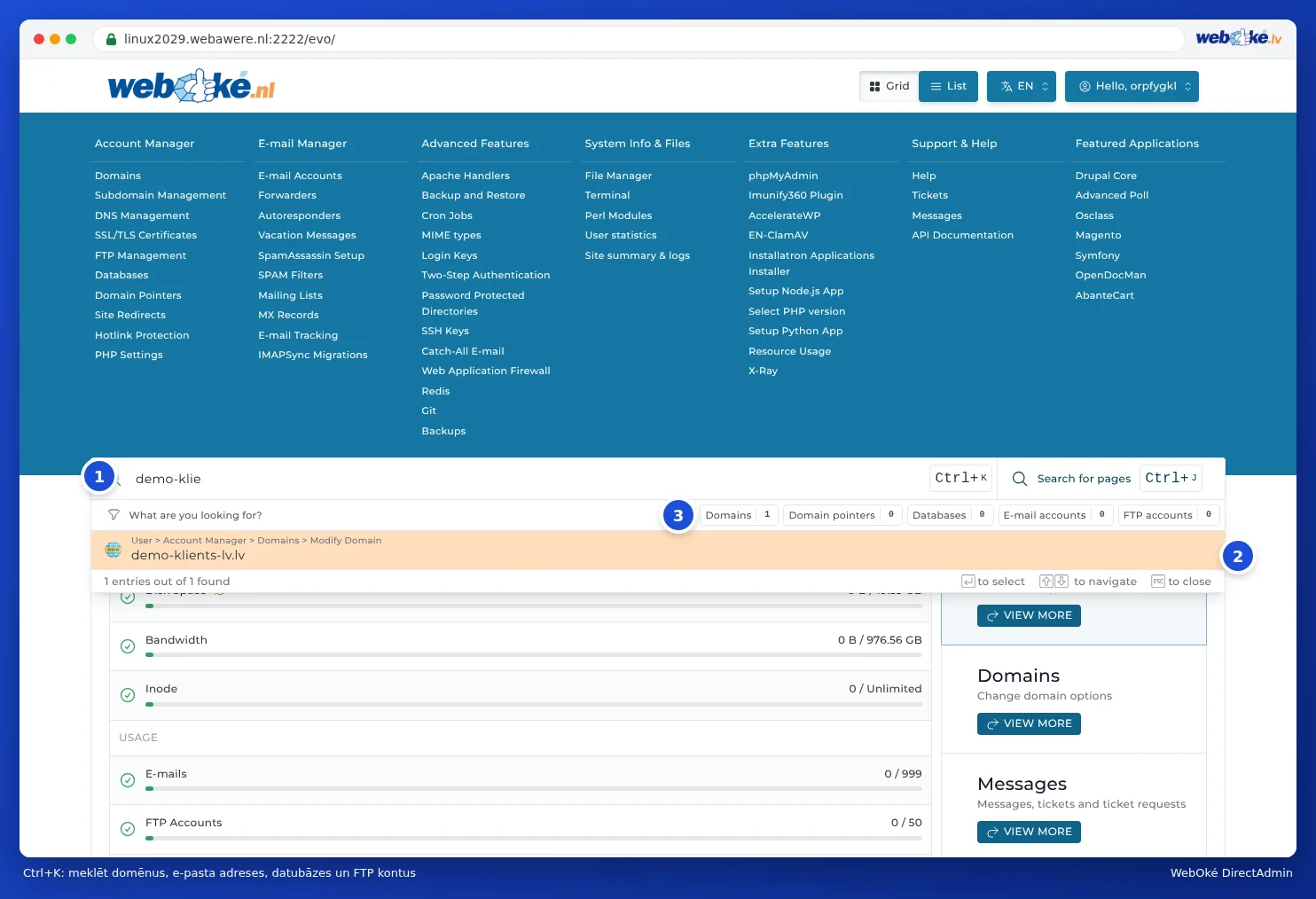Open SSL/TLS Certificates link
The width and height of the screenshot is (1316, 899).
(145, 235)
